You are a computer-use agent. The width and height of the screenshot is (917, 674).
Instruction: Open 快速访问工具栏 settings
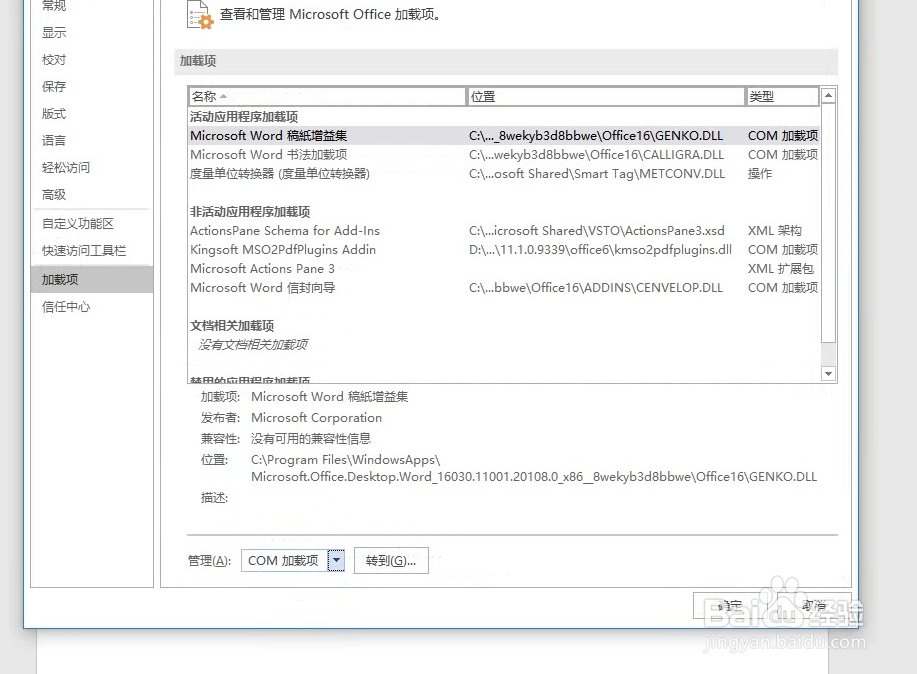(x=84, y=250)
